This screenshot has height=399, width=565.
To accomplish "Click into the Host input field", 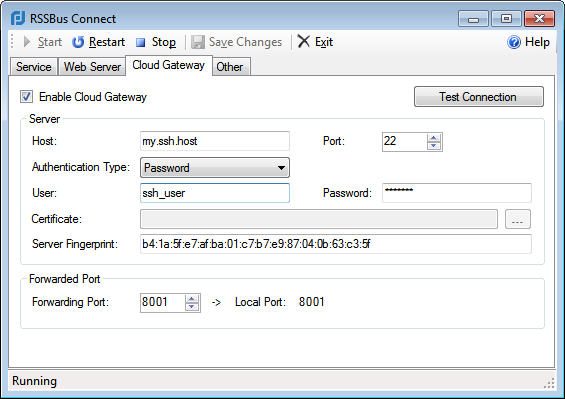I will click(215, 141).
